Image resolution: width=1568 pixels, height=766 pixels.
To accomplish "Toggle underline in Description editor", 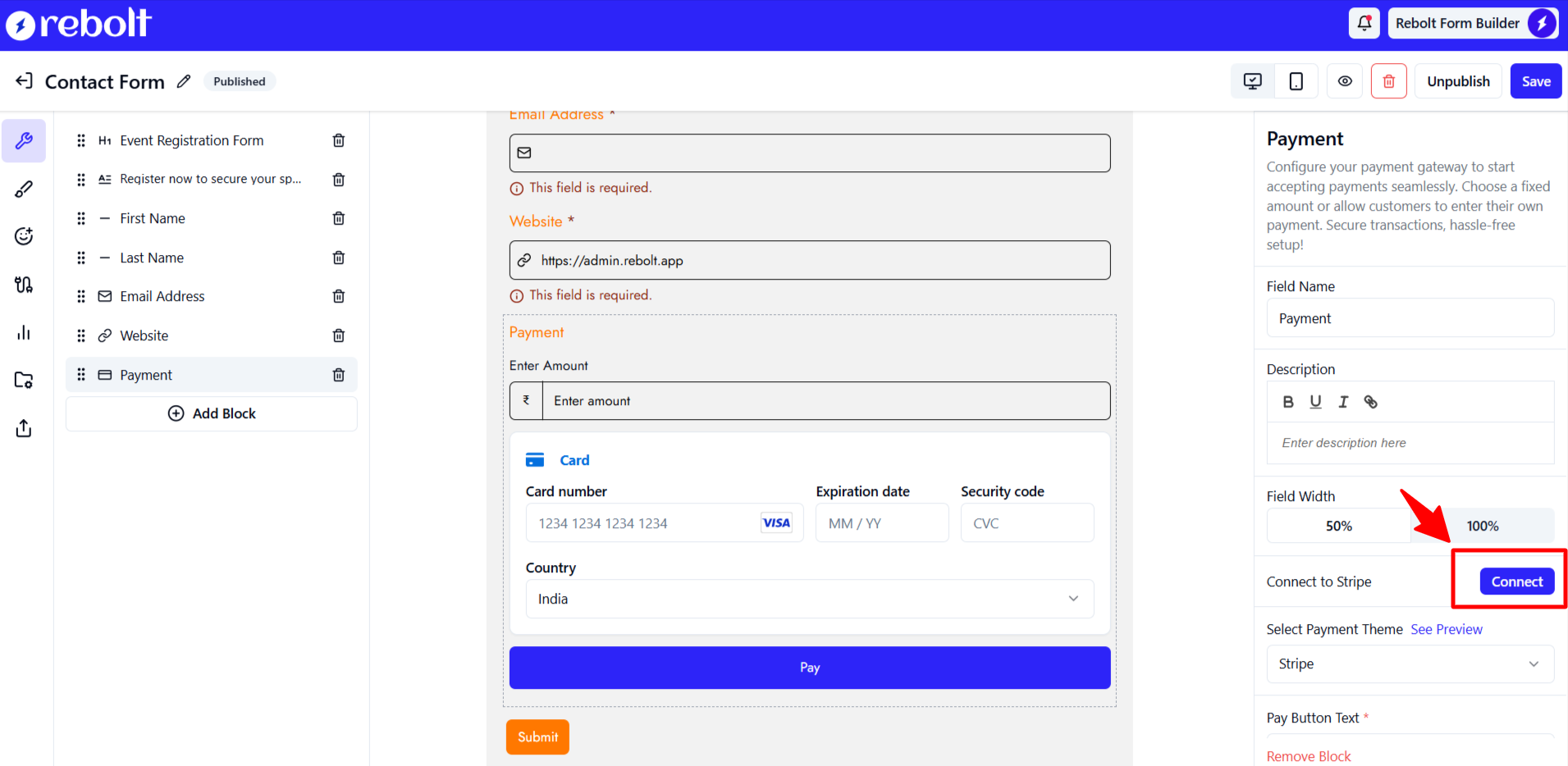I will [x=1315, y=402].
